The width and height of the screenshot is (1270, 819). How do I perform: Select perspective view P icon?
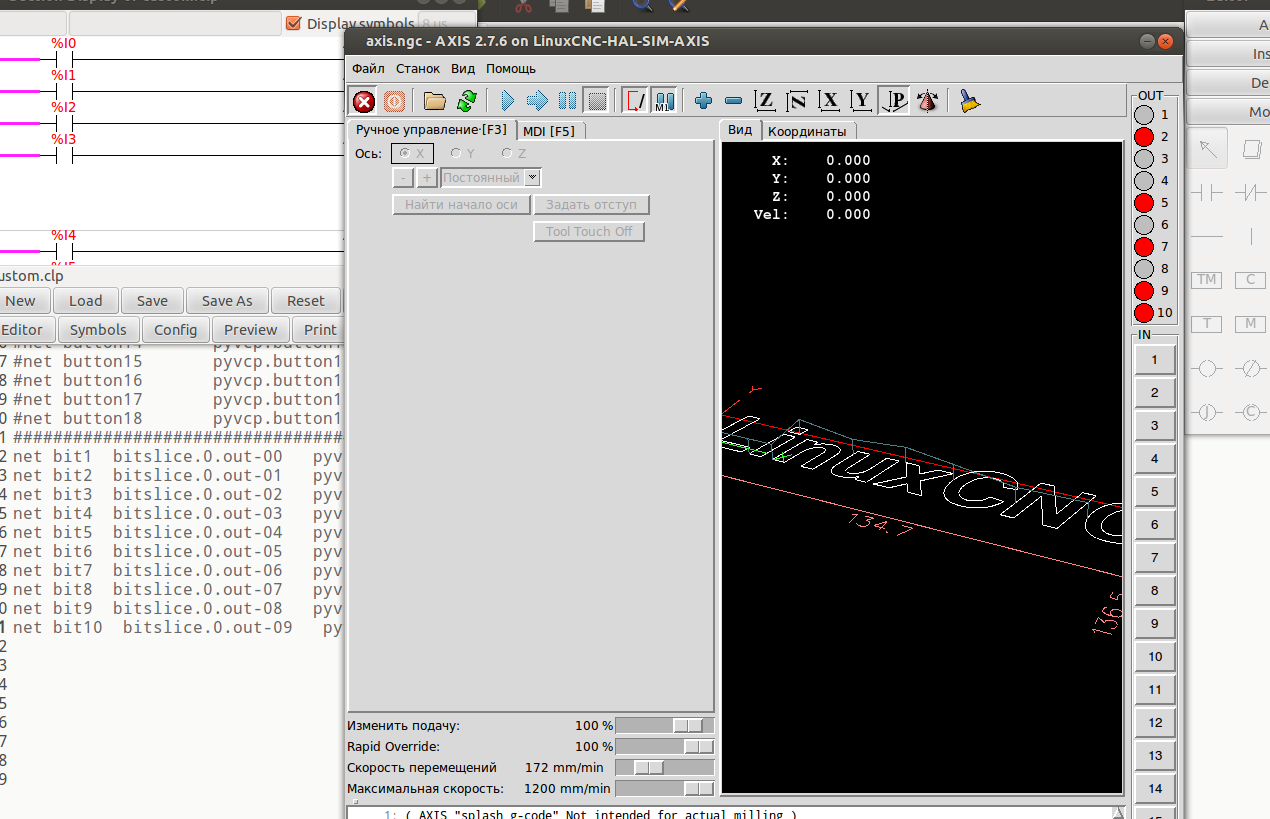(895, 101)
